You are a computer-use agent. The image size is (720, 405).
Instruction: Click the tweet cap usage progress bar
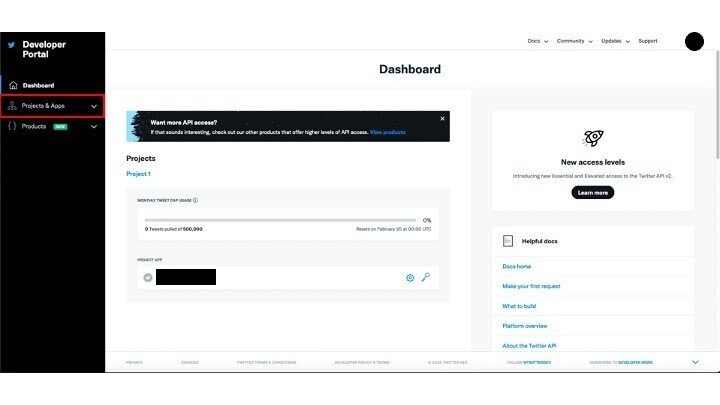tap(280, 220)
